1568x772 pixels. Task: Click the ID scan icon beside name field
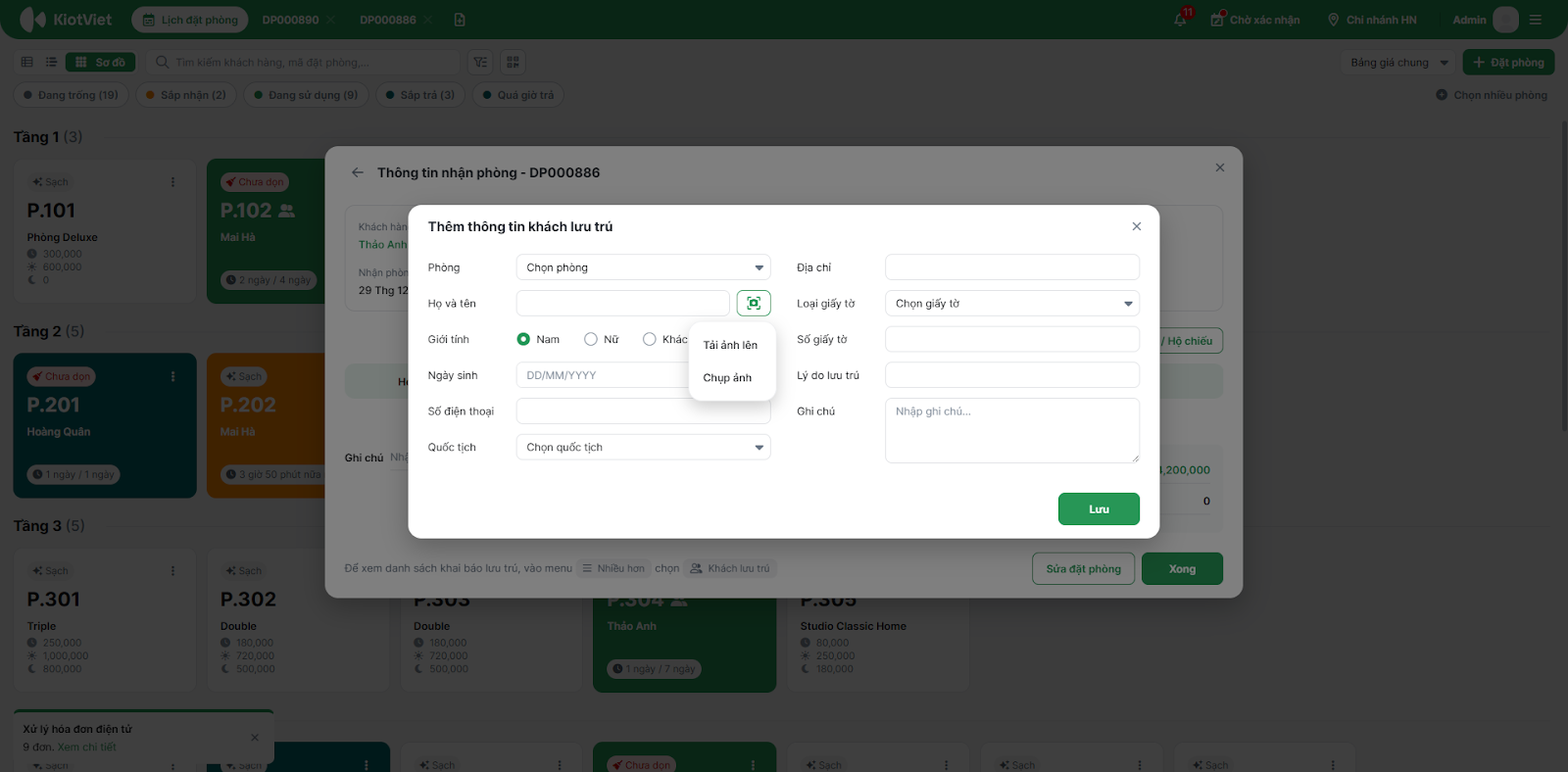(754, 304)
